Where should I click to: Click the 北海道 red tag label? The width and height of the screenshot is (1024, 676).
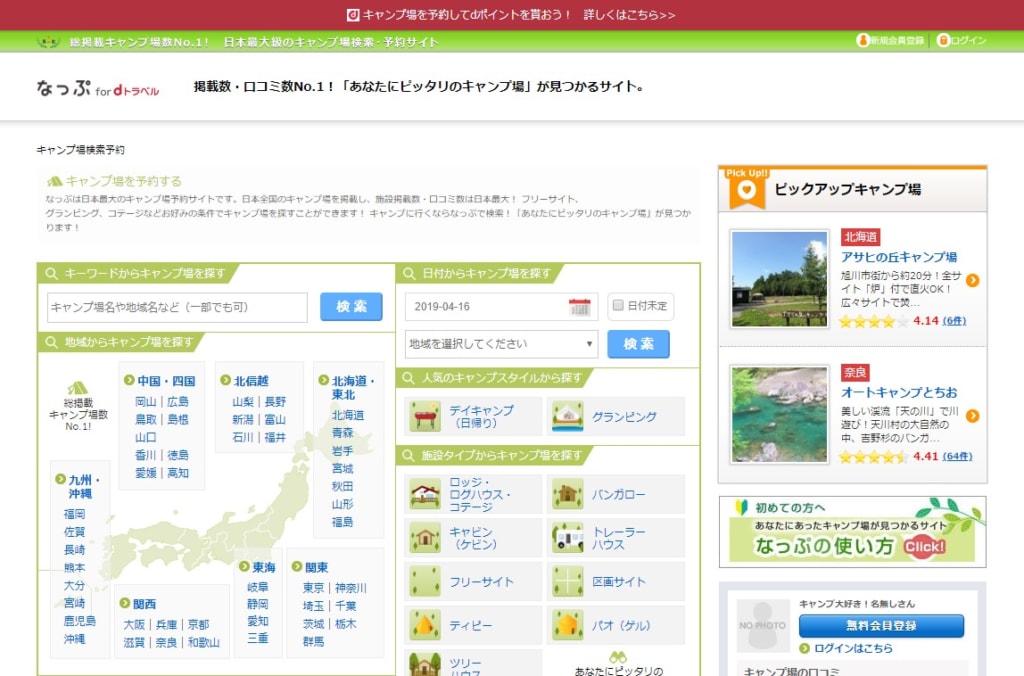(x=861, y=236)
